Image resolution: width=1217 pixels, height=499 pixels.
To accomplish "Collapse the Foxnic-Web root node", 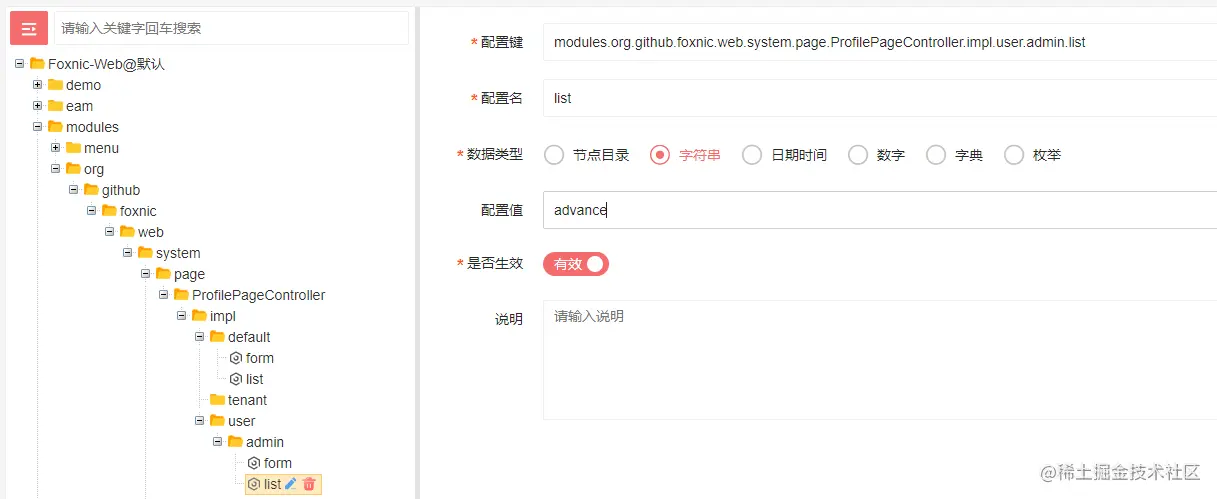I will pos(20,64).
